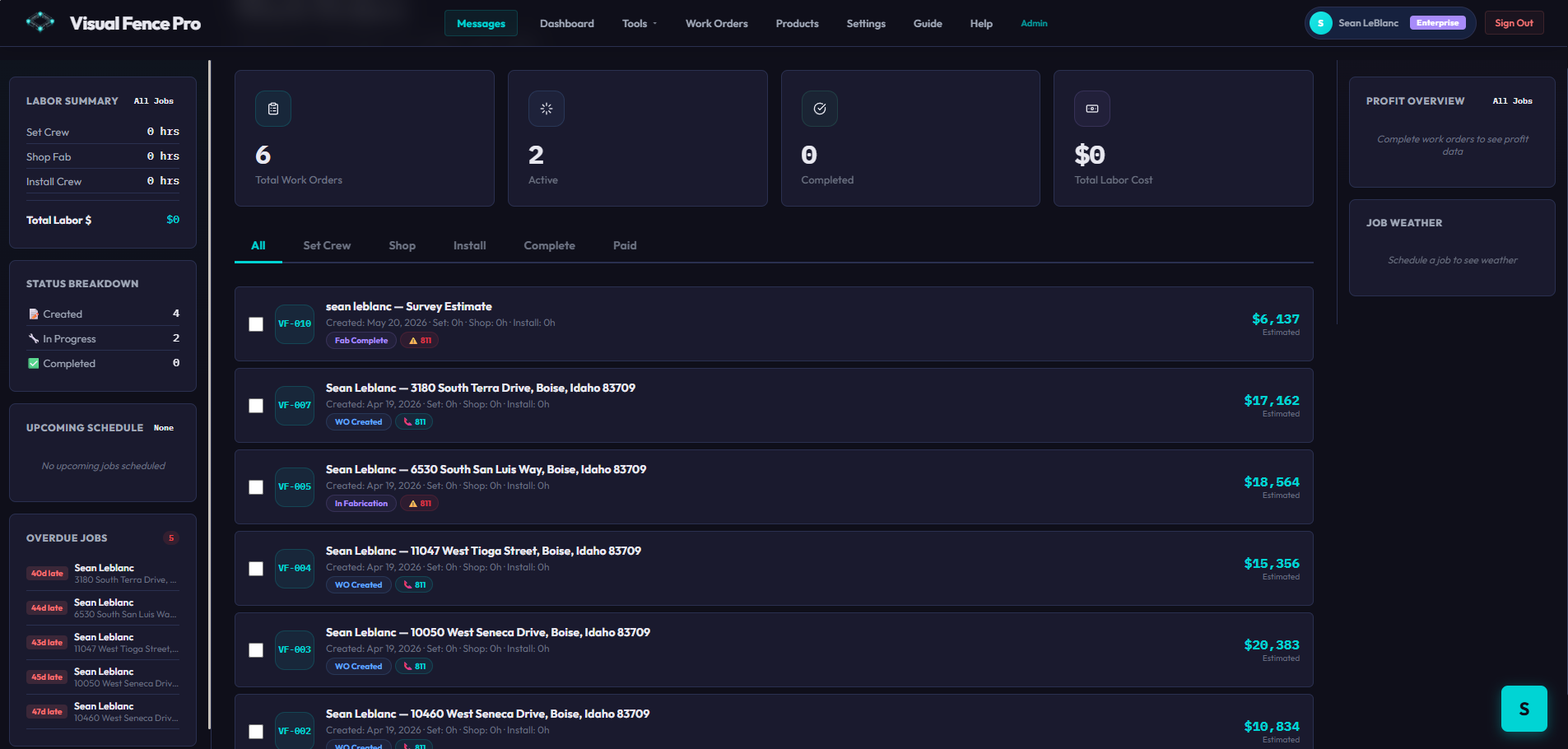Click the Fab Complete status tag
The height and width of the screenshot is (749, 1568).
(361, 341)
